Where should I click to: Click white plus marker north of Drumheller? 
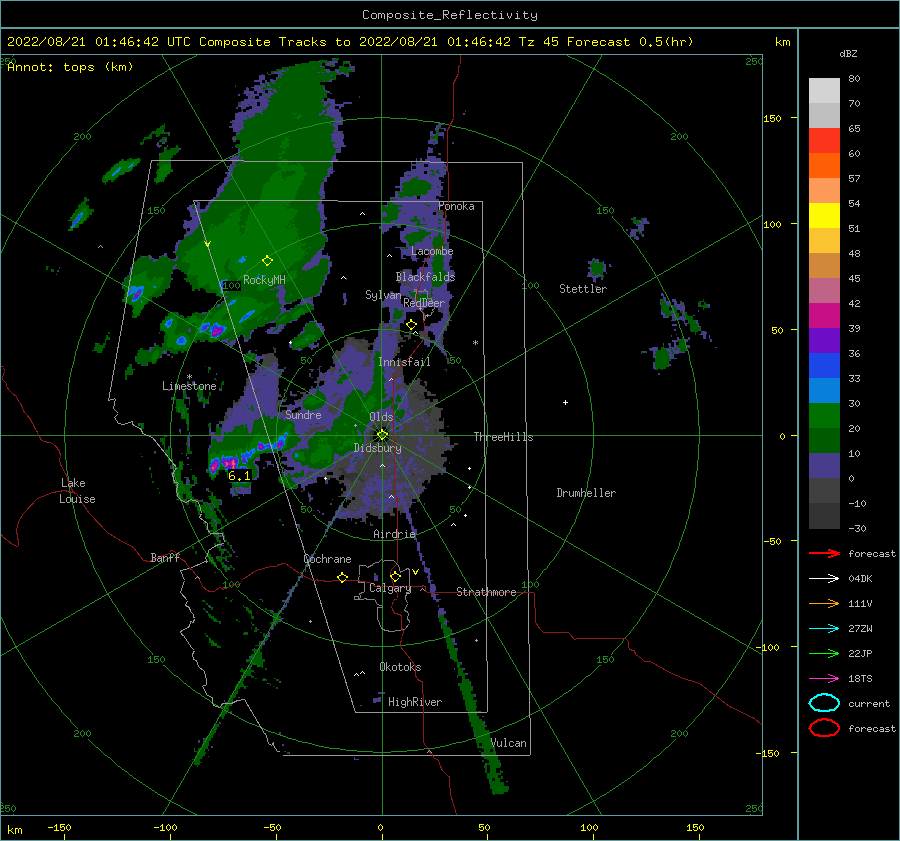click(565, 402)
